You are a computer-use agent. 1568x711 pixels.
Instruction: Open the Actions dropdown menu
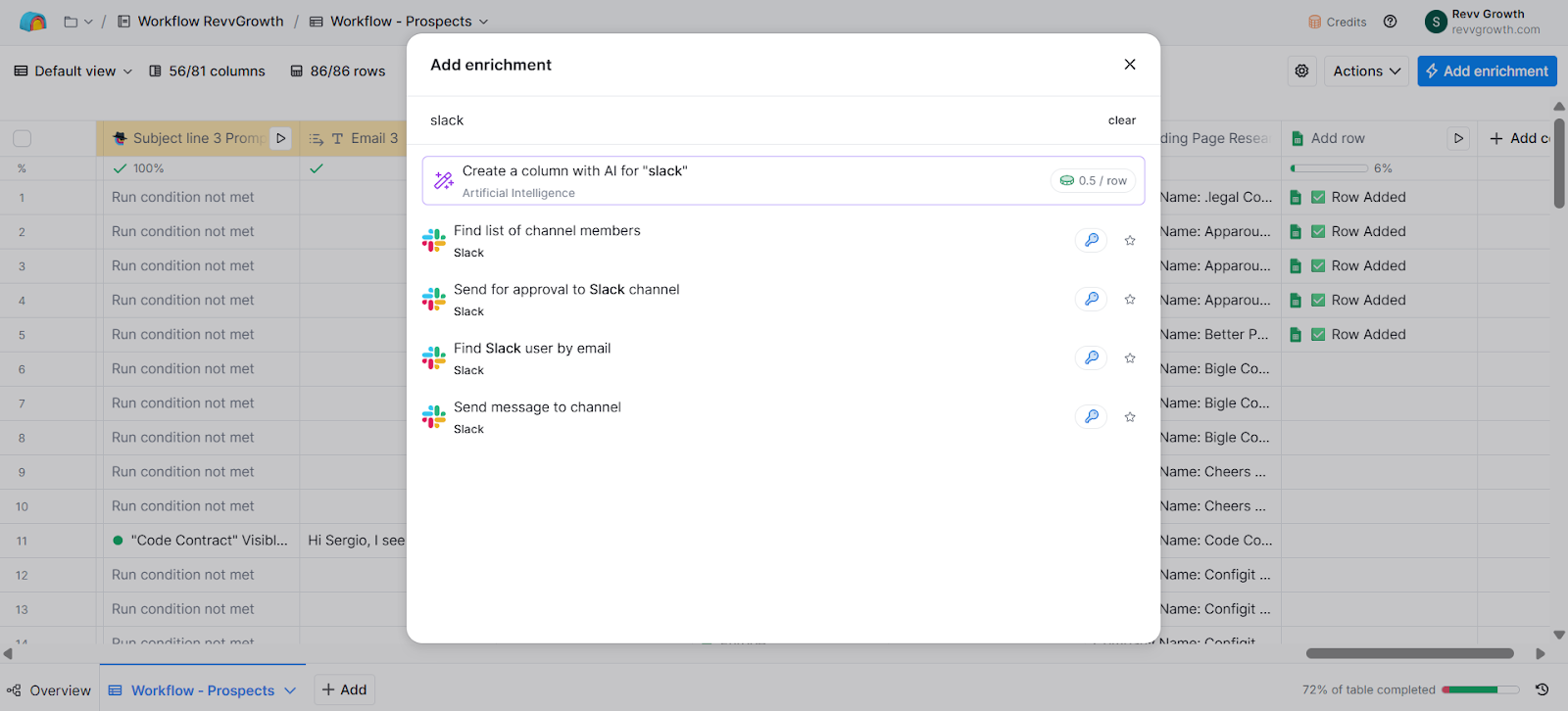pyautogui.click(x=1367, y=71)
